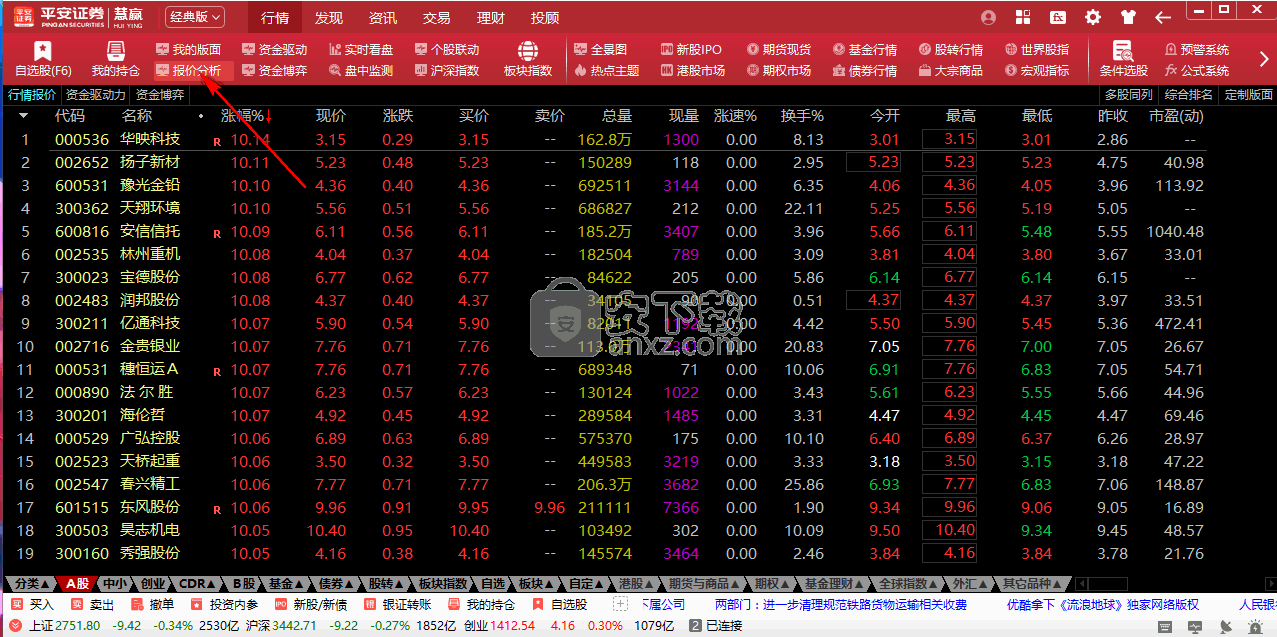Image resolution: width=1277 pixels, height=637 pixels.
Task: Open 热点主题 hot topics
Action: [x=606, y=71]
